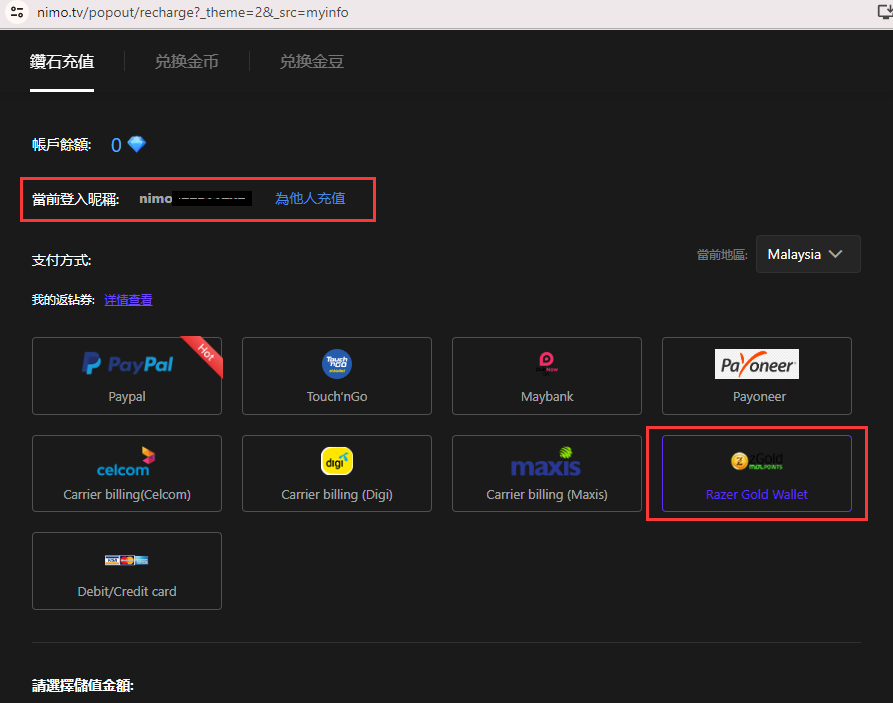Click the celcom logo icon

click(x=126, y=462)
